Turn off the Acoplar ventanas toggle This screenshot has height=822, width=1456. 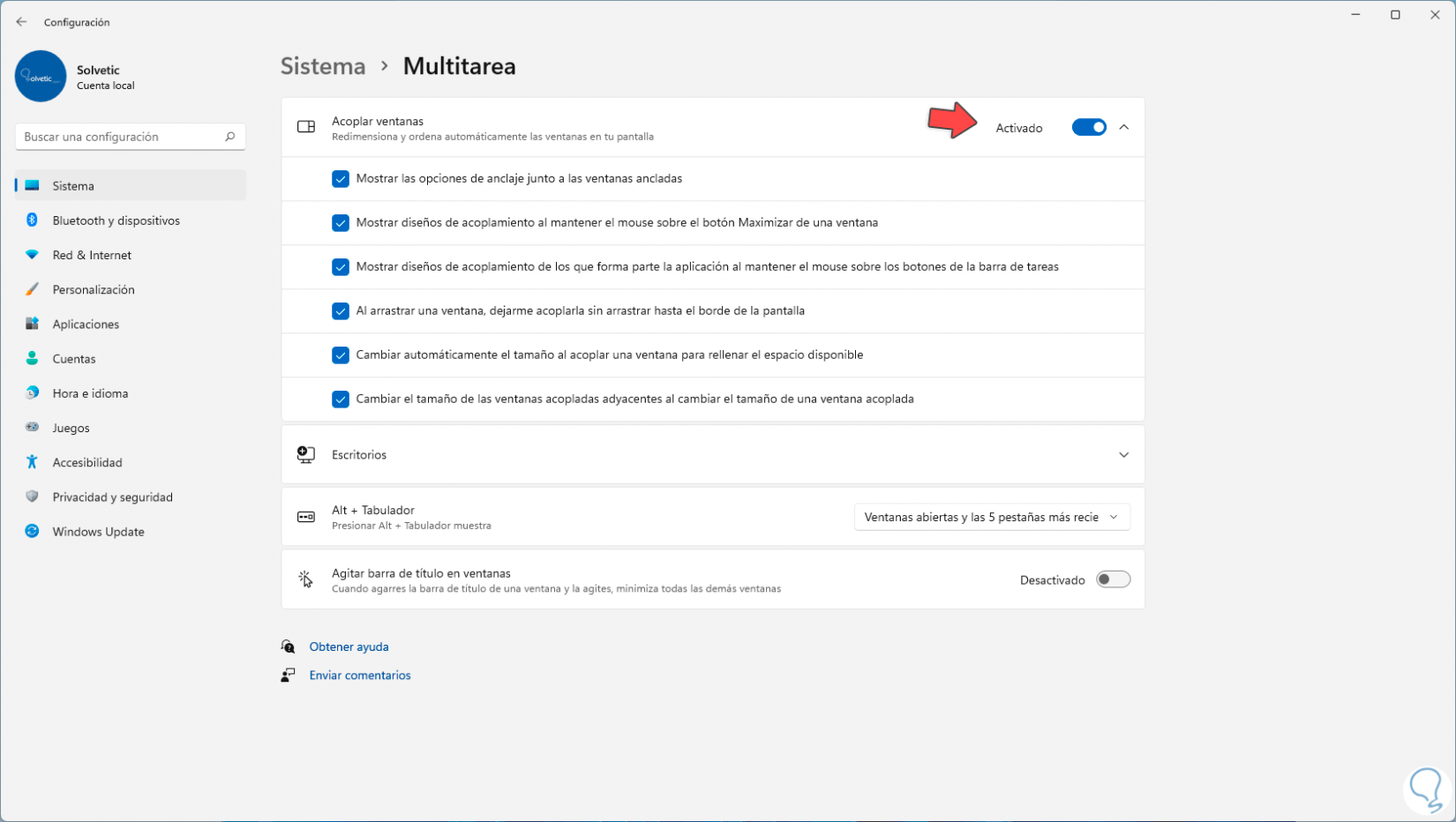pos(1089,128)
